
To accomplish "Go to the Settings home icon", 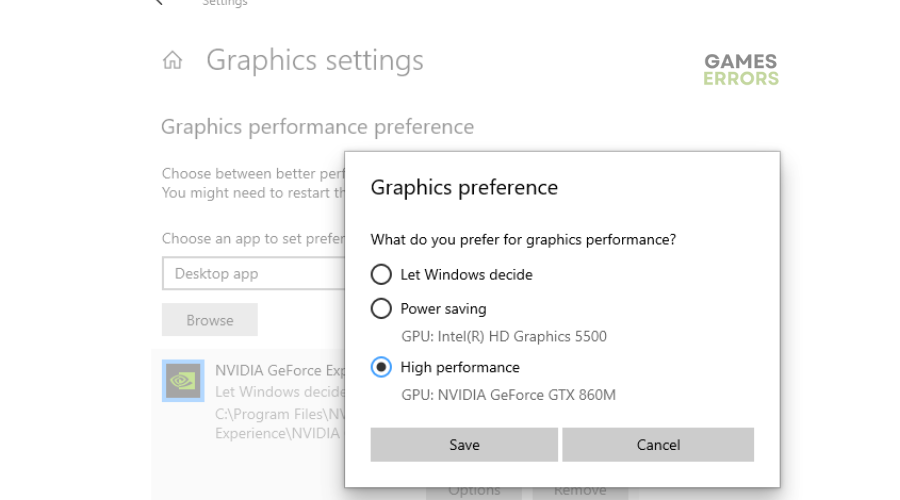I will click(x=172, y=60).
